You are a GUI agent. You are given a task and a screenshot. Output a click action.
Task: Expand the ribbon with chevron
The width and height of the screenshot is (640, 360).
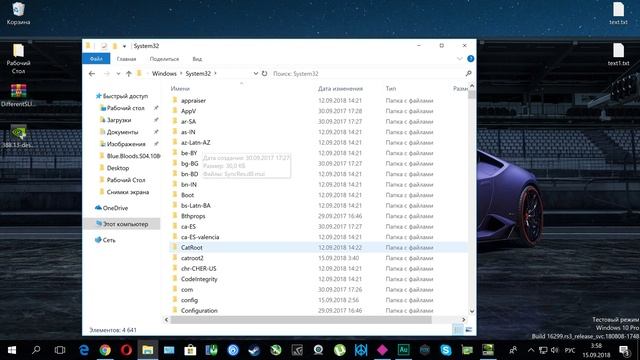tap(460, 59)
